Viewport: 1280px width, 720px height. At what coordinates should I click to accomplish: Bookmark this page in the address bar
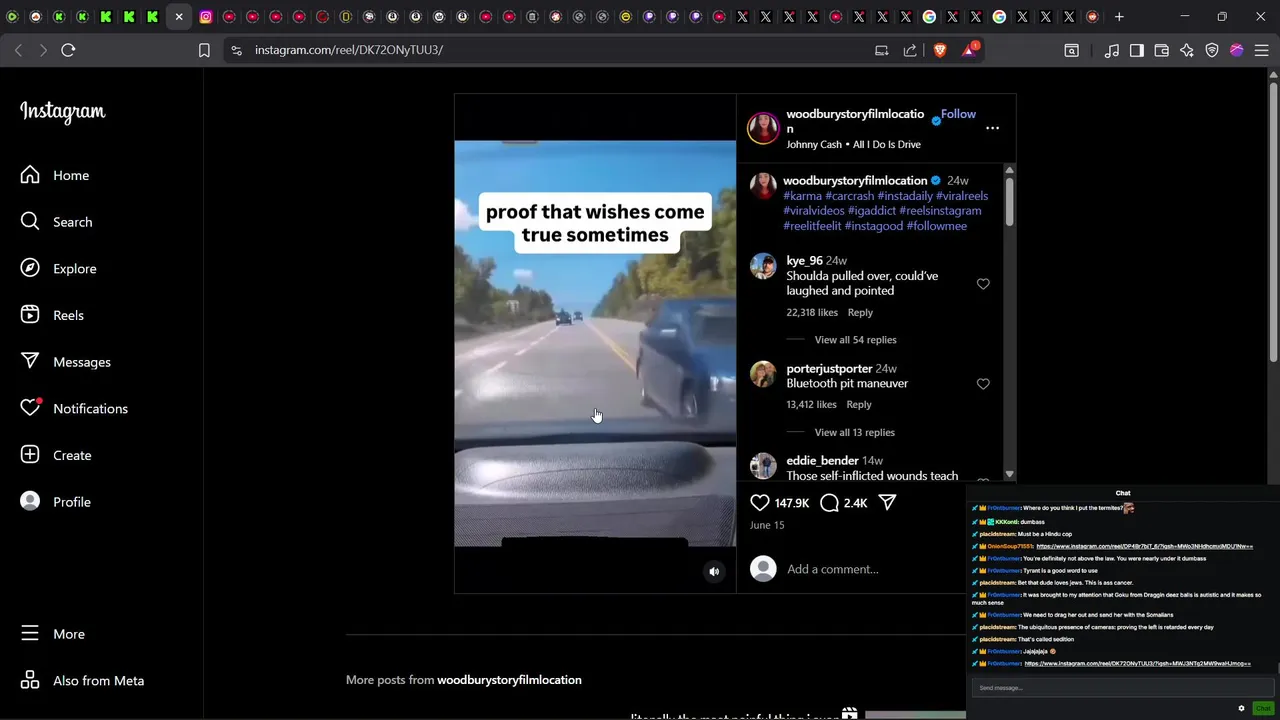204,50
